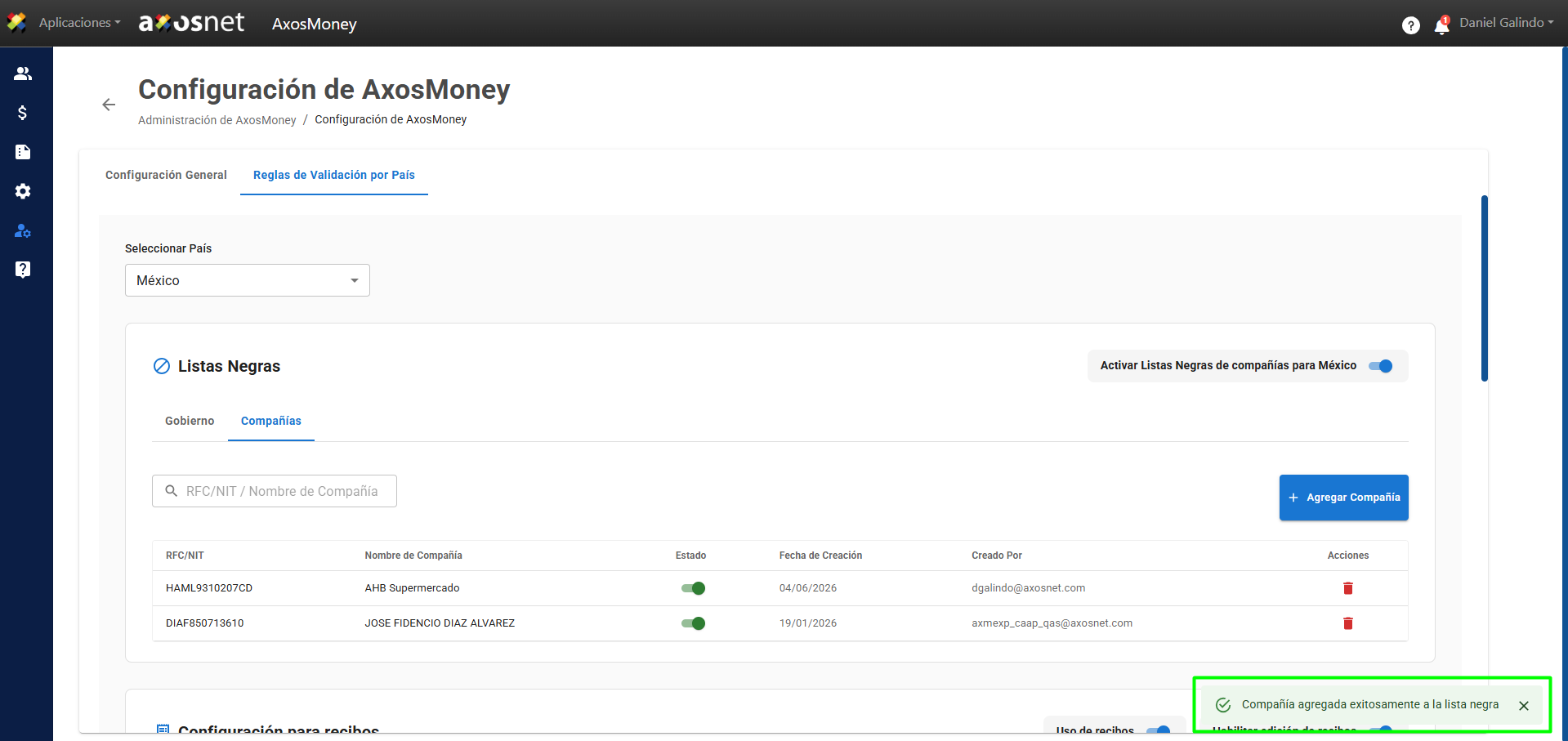Click the RFC/NIT search input field
Screen dimensions: 1568x741
[x=275, y=491]
